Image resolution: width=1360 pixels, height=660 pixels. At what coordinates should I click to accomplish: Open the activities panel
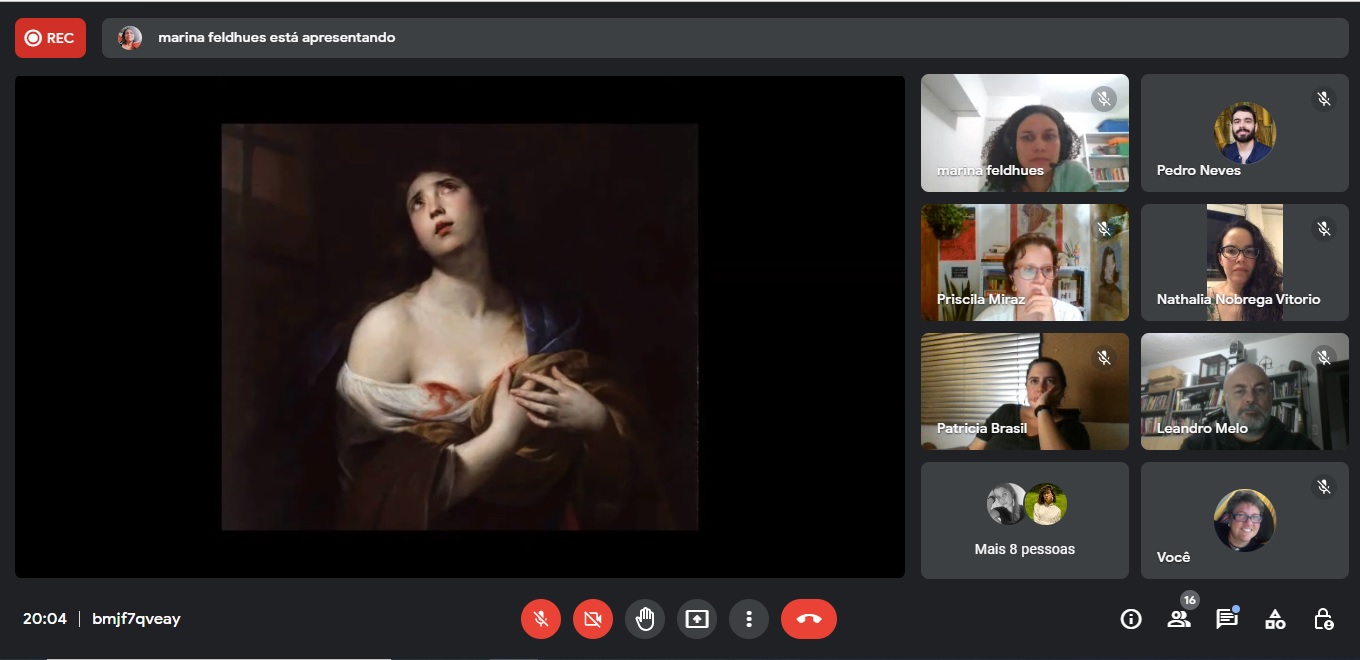pos(1275,619)
